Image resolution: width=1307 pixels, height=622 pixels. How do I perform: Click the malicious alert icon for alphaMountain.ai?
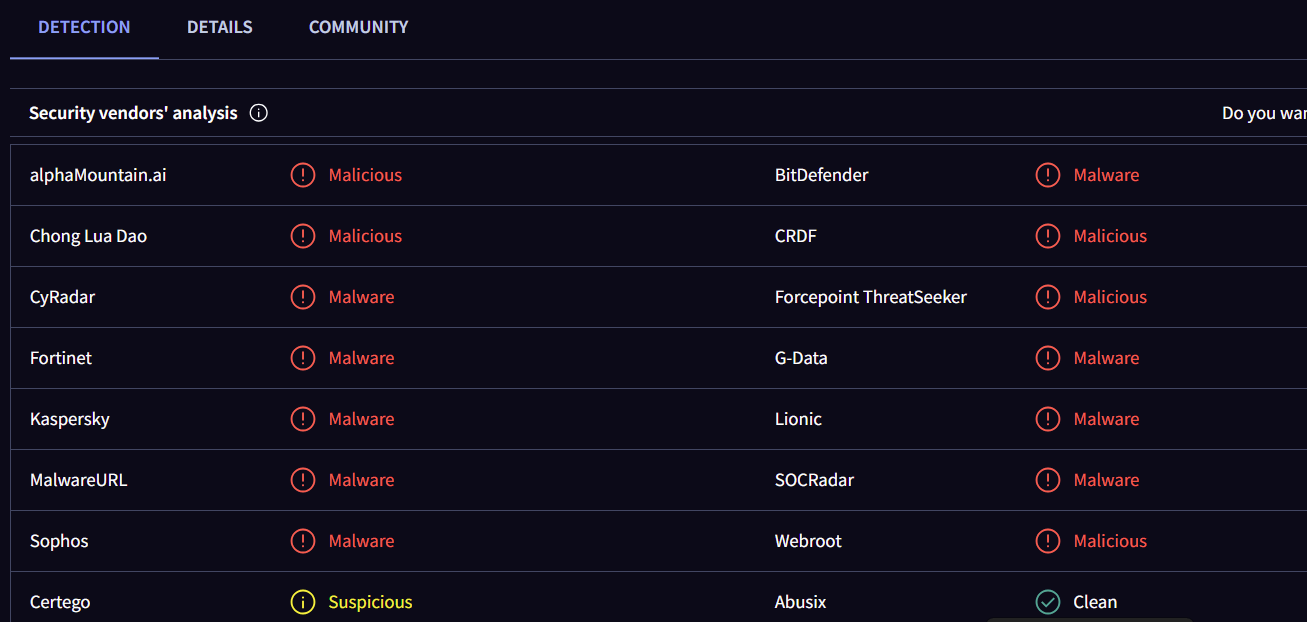click(x=303, y=175)
